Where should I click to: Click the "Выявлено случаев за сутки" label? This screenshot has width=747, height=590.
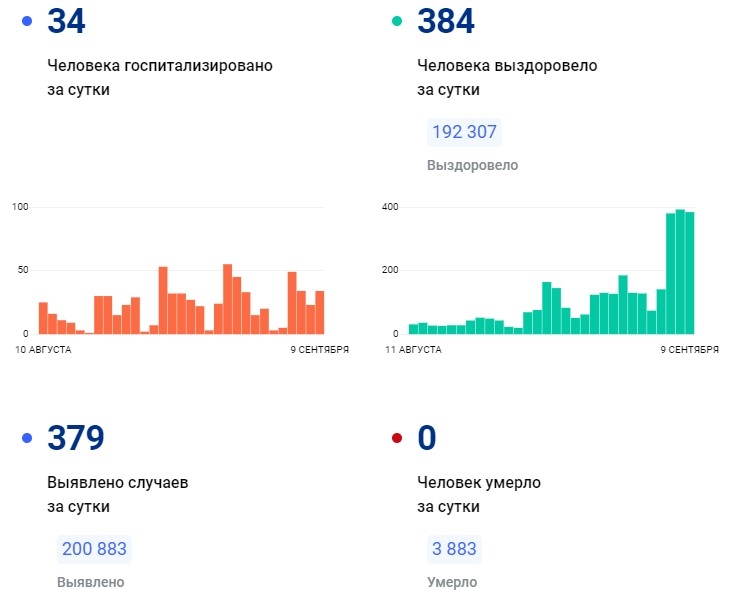117,494
